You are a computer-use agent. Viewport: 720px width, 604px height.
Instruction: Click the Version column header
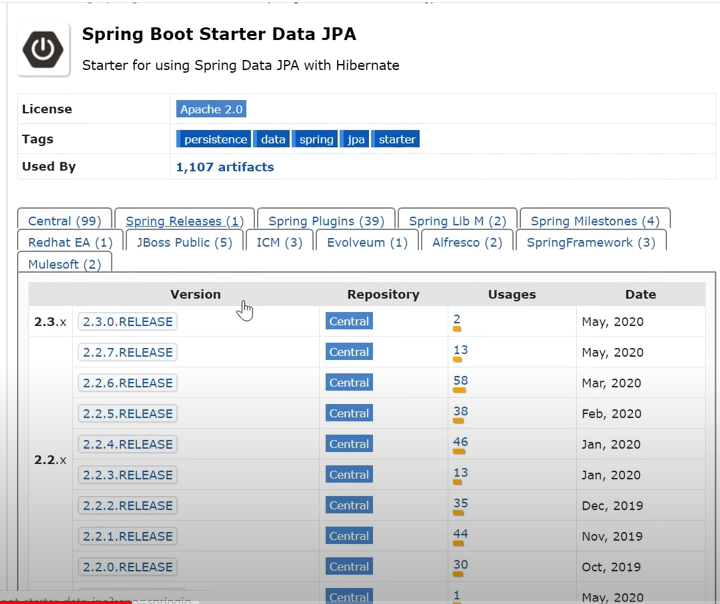coord(196,294)
